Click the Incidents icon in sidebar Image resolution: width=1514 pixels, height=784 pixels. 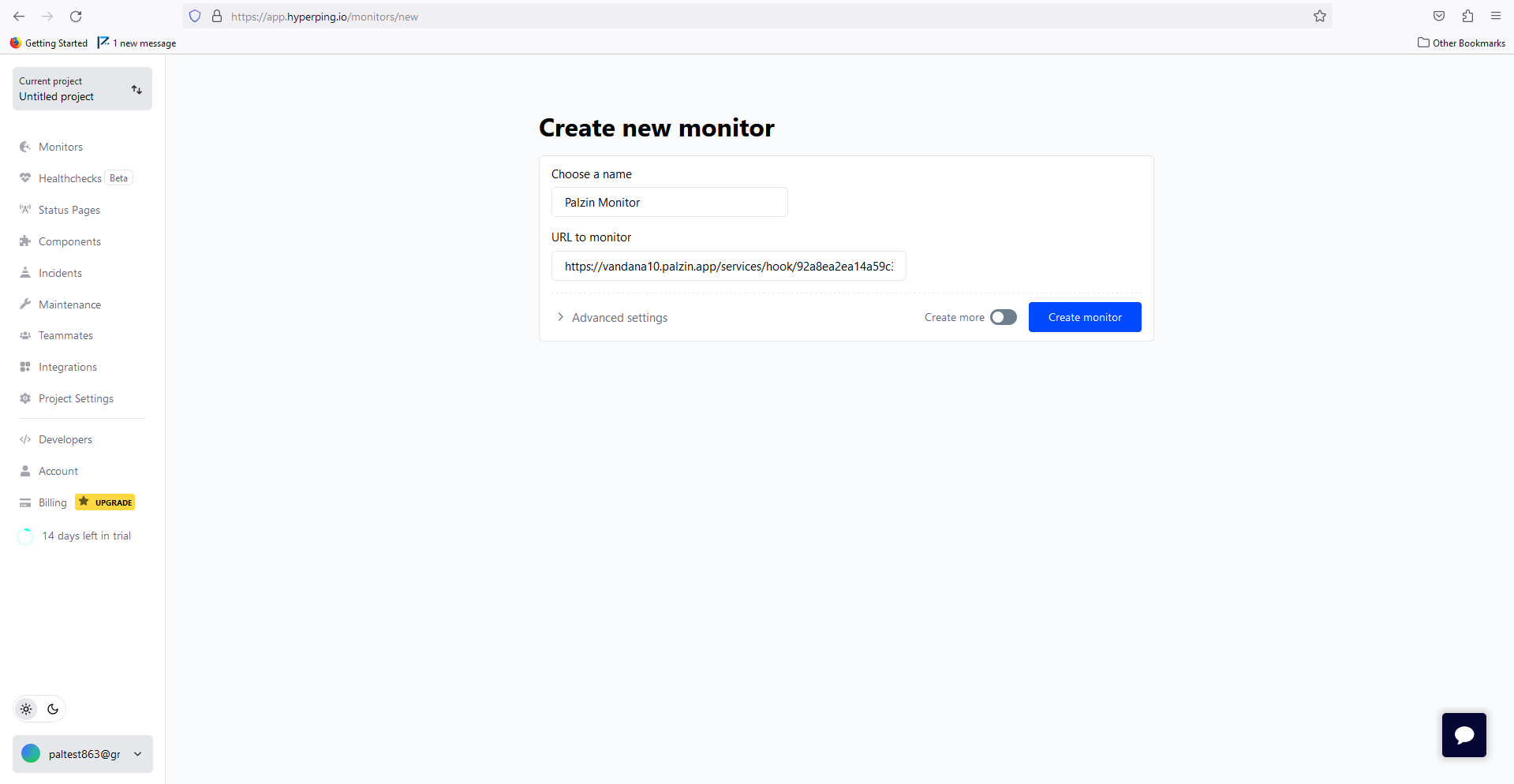[25, 273]
